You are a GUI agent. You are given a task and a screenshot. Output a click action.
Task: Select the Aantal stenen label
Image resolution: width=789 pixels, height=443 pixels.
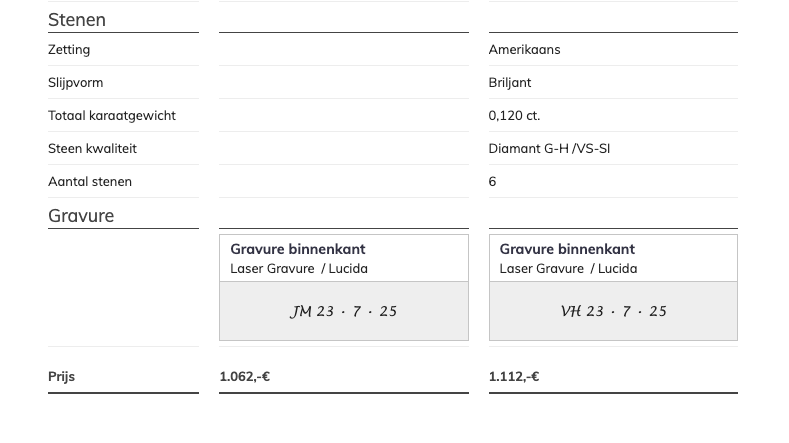[90, 182]
